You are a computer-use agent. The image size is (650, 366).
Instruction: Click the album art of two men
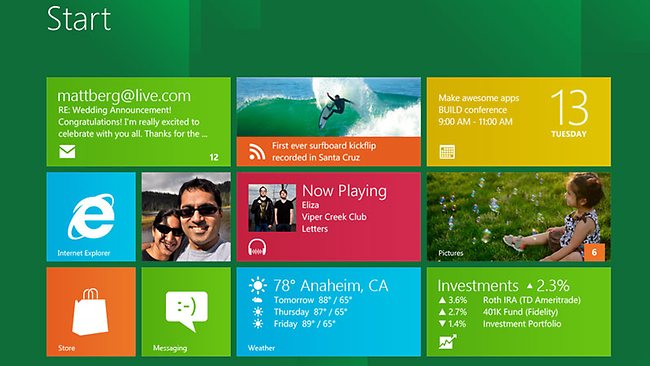click(x=272, y=208)
